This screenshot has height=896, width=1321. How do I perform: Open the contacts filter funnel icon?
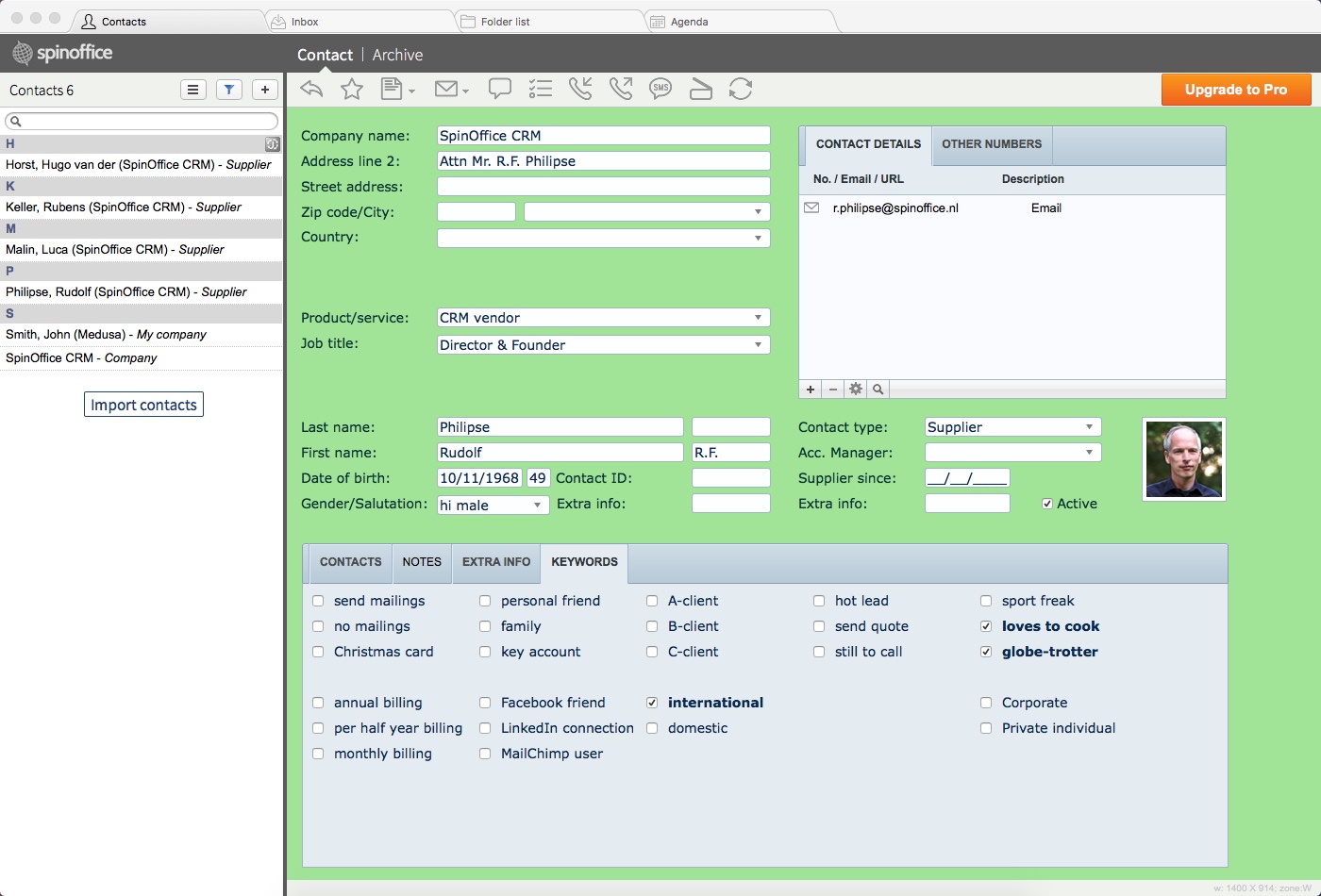pos(229,90)
